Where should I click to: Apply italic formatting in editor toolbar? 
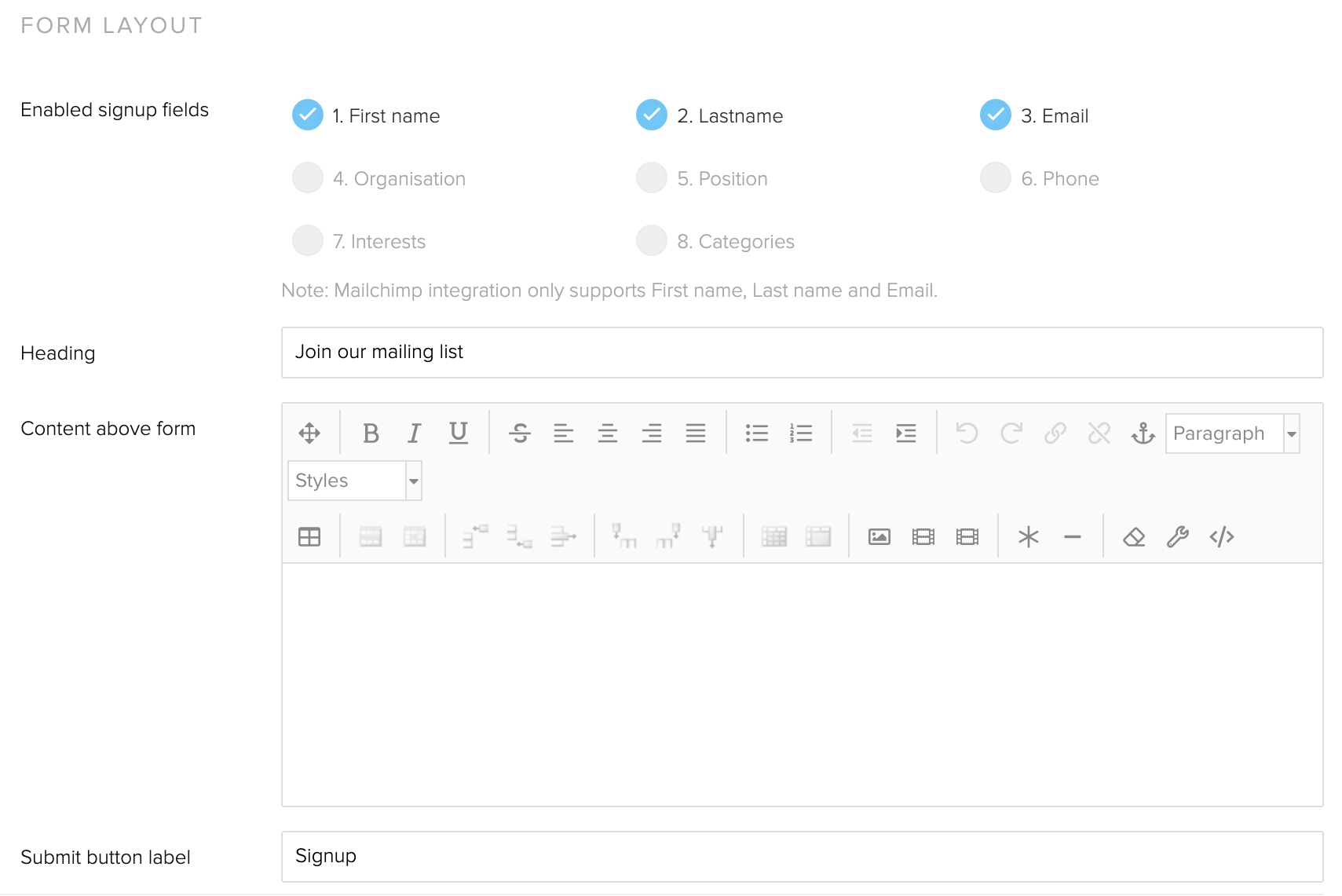414,433
